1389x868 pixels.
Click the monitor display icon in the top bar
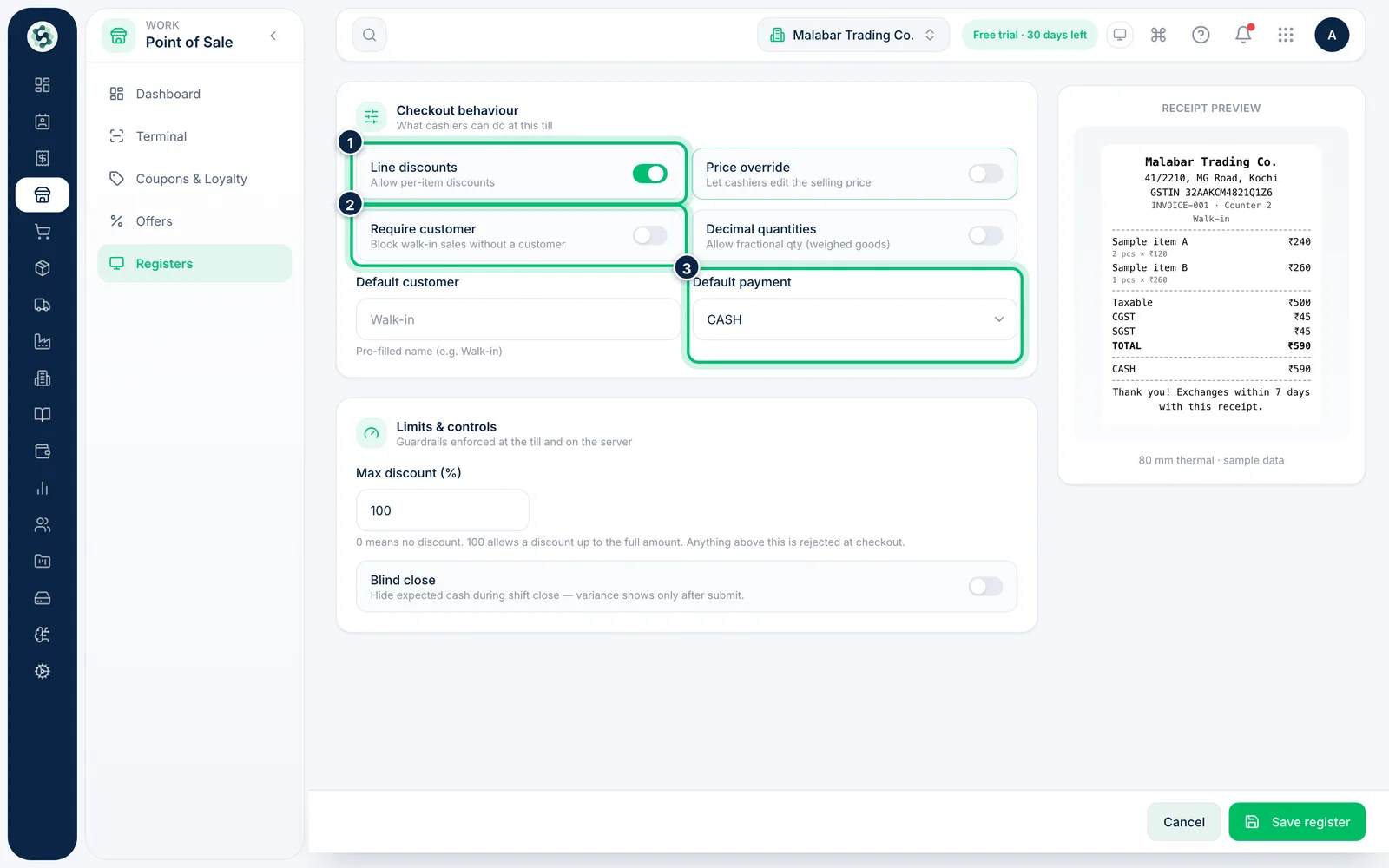coord(1120,35)
